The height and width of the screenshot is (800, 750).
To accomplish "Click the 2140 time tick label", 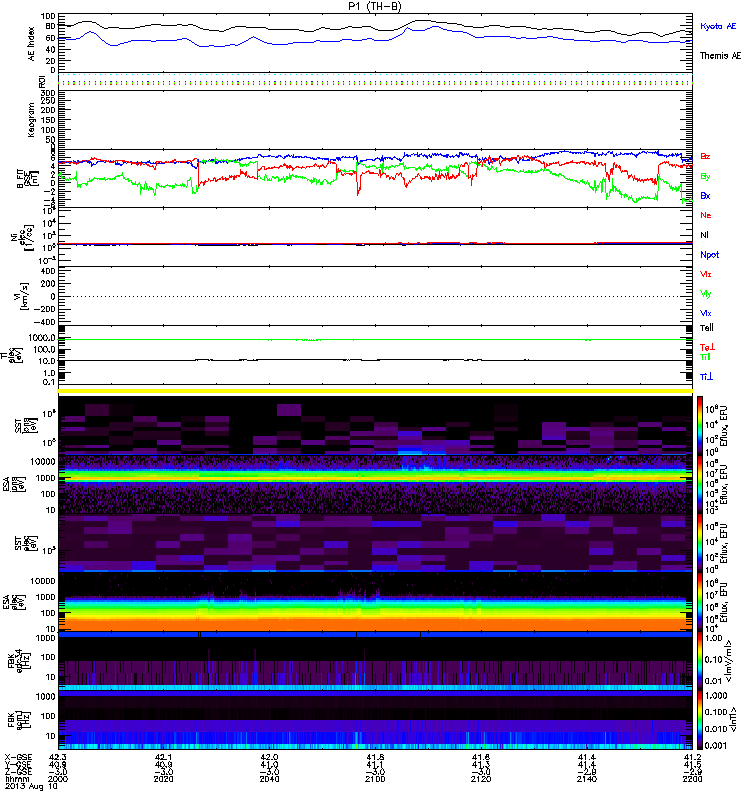I will [587, 779].
